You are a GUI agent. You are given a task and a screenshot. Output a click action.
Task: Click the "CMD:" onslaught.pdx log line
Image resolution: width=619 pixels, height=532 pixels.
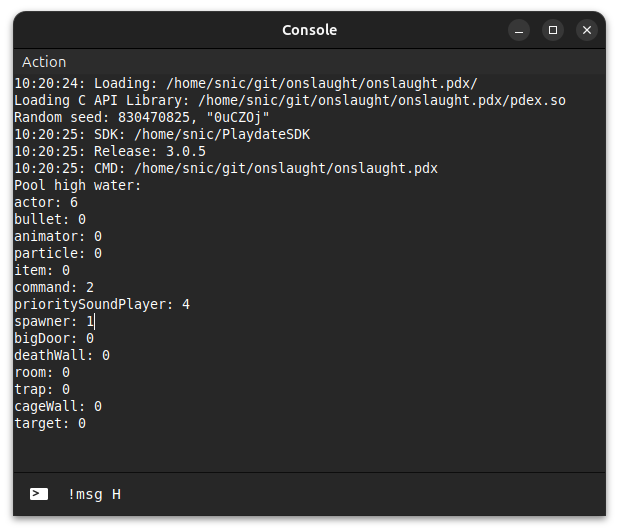(226, 168)
